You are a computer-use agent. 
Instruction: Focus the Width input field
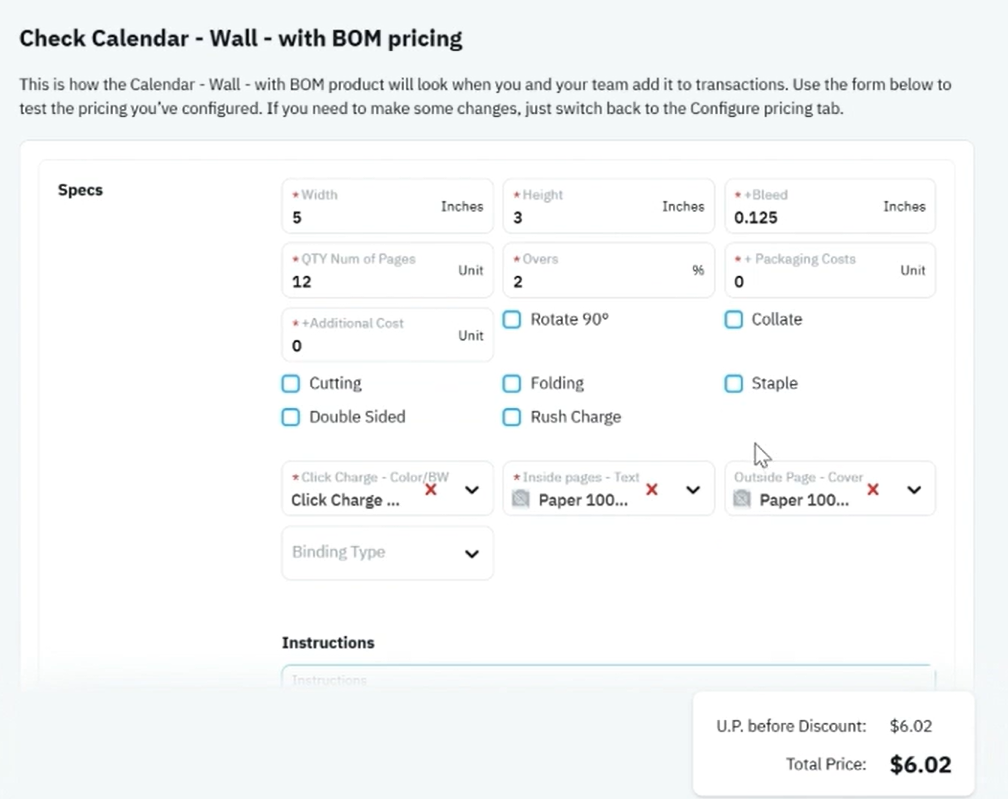[388, 206]
